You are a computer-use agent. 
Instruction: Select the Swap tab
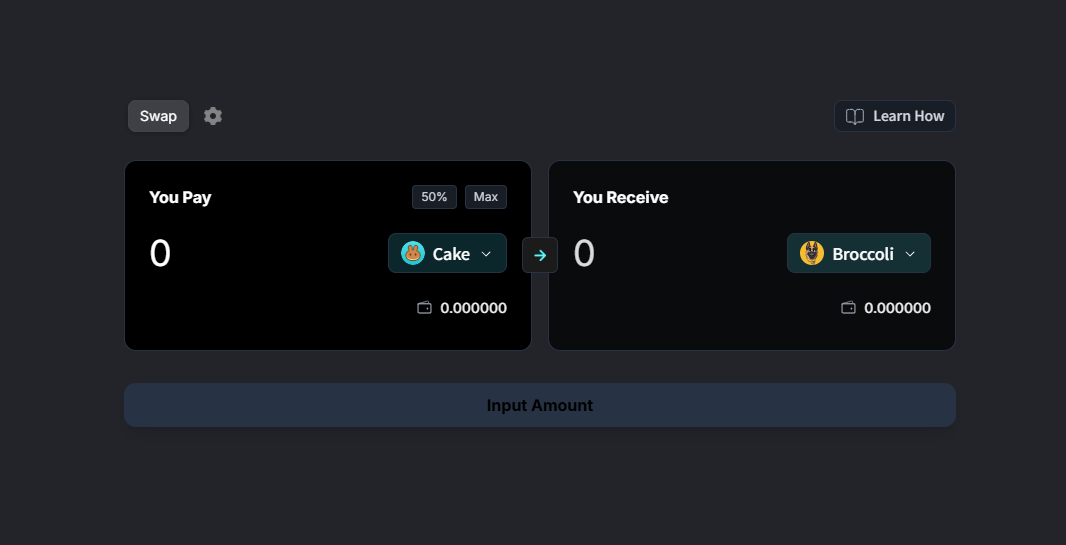(x=158, y=116)
